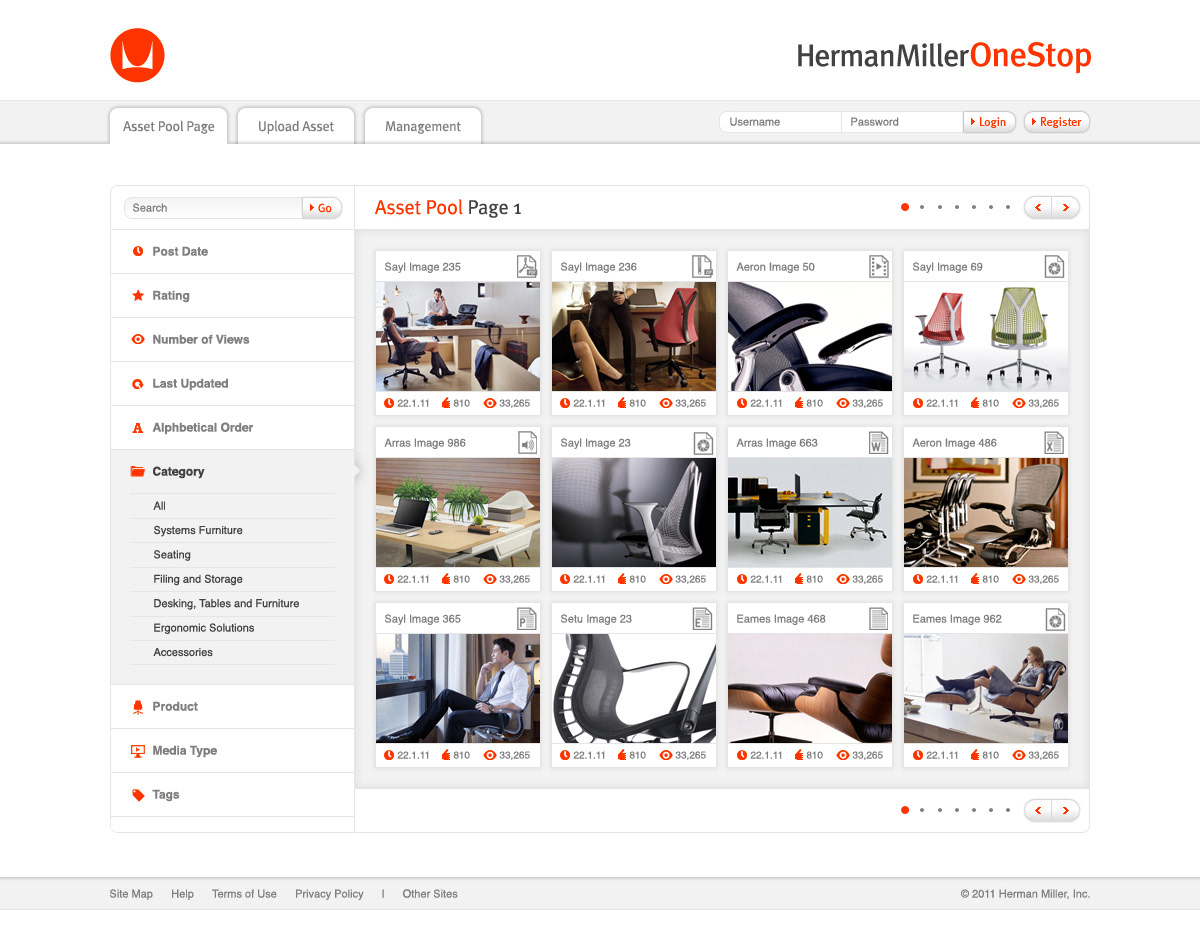
Task: Click views eye icon on Aeron Image 50
Action: point(843,403)
